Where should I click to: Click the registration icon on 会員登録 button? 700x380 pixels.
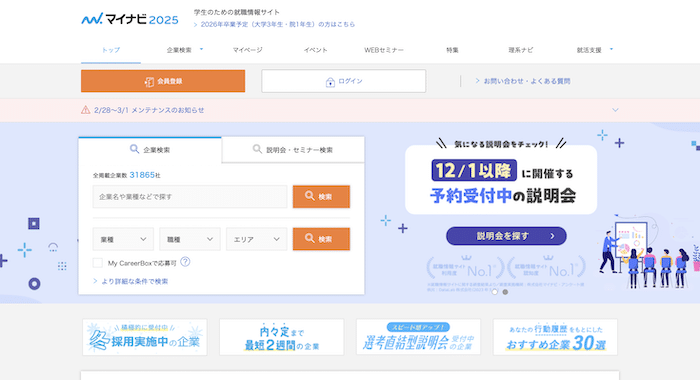point(149,82)
